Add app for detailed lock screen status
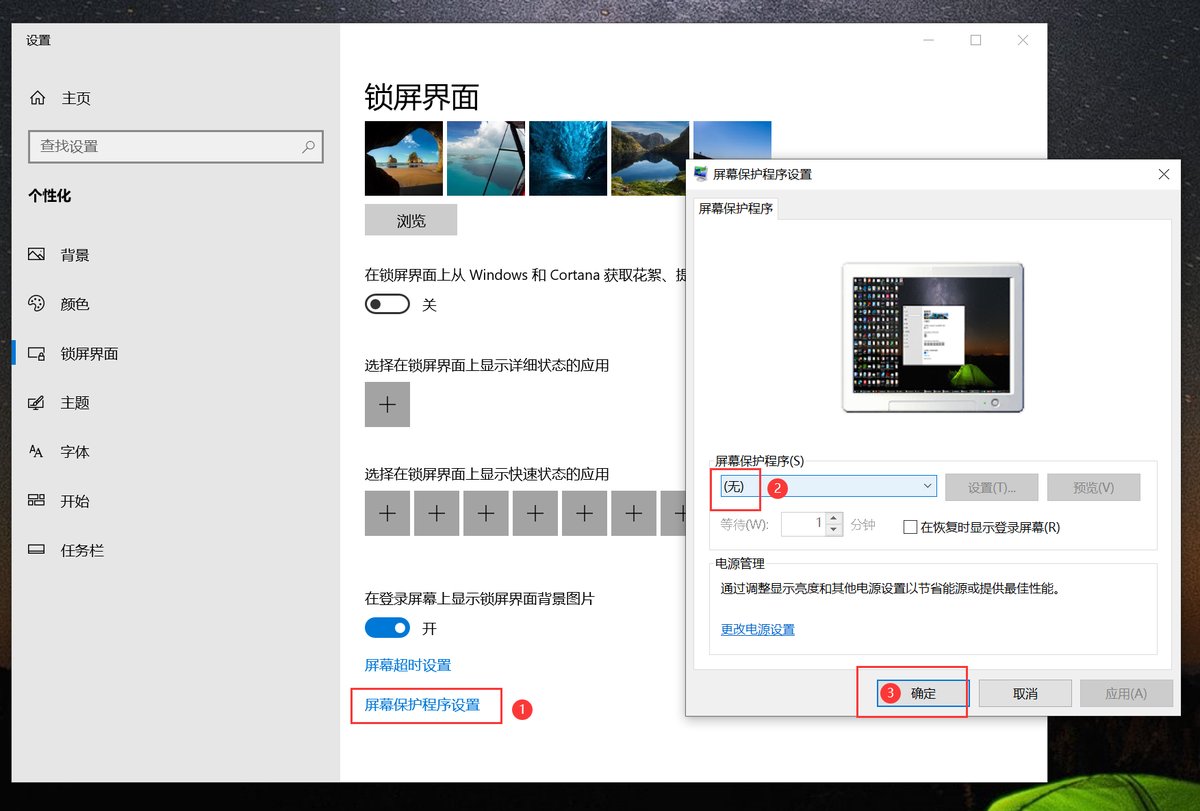The image size is (1200, 811). pyautogui.click(x=387, y=405)
